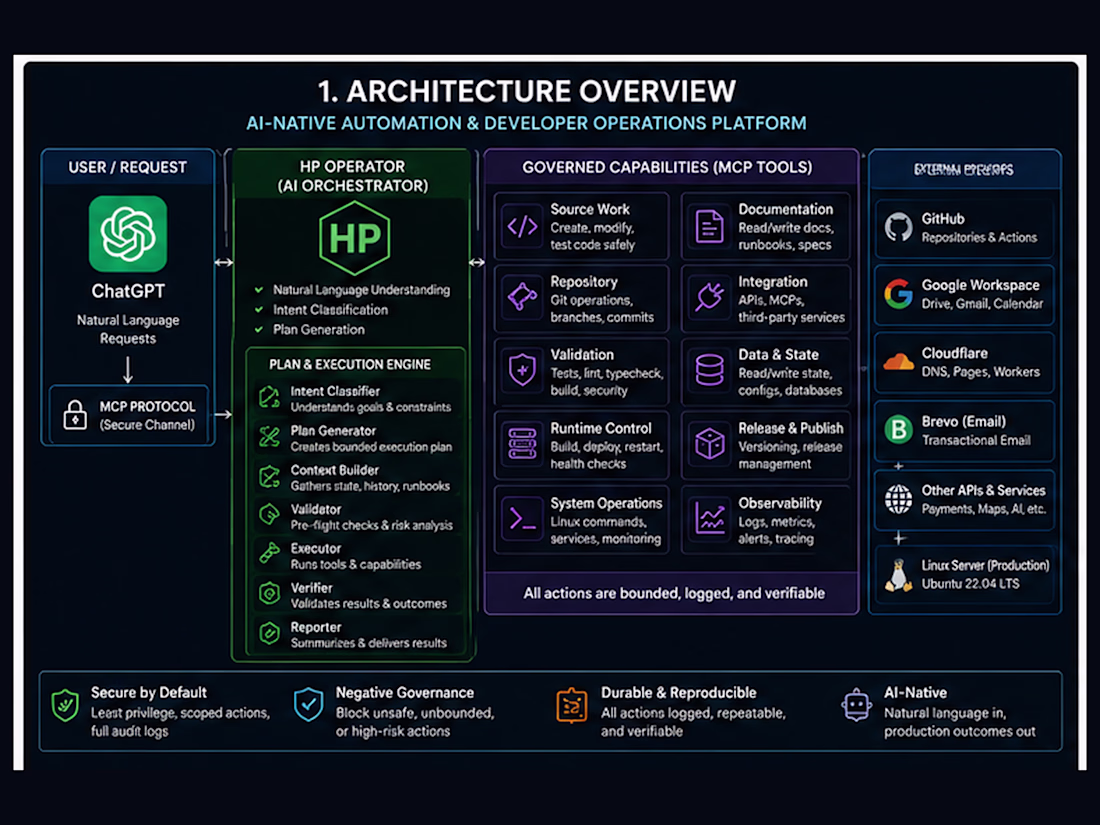Screen dimensions: 1100x825
Task: Click 'Understands goals & constraints' text
Action: point(370,407)
